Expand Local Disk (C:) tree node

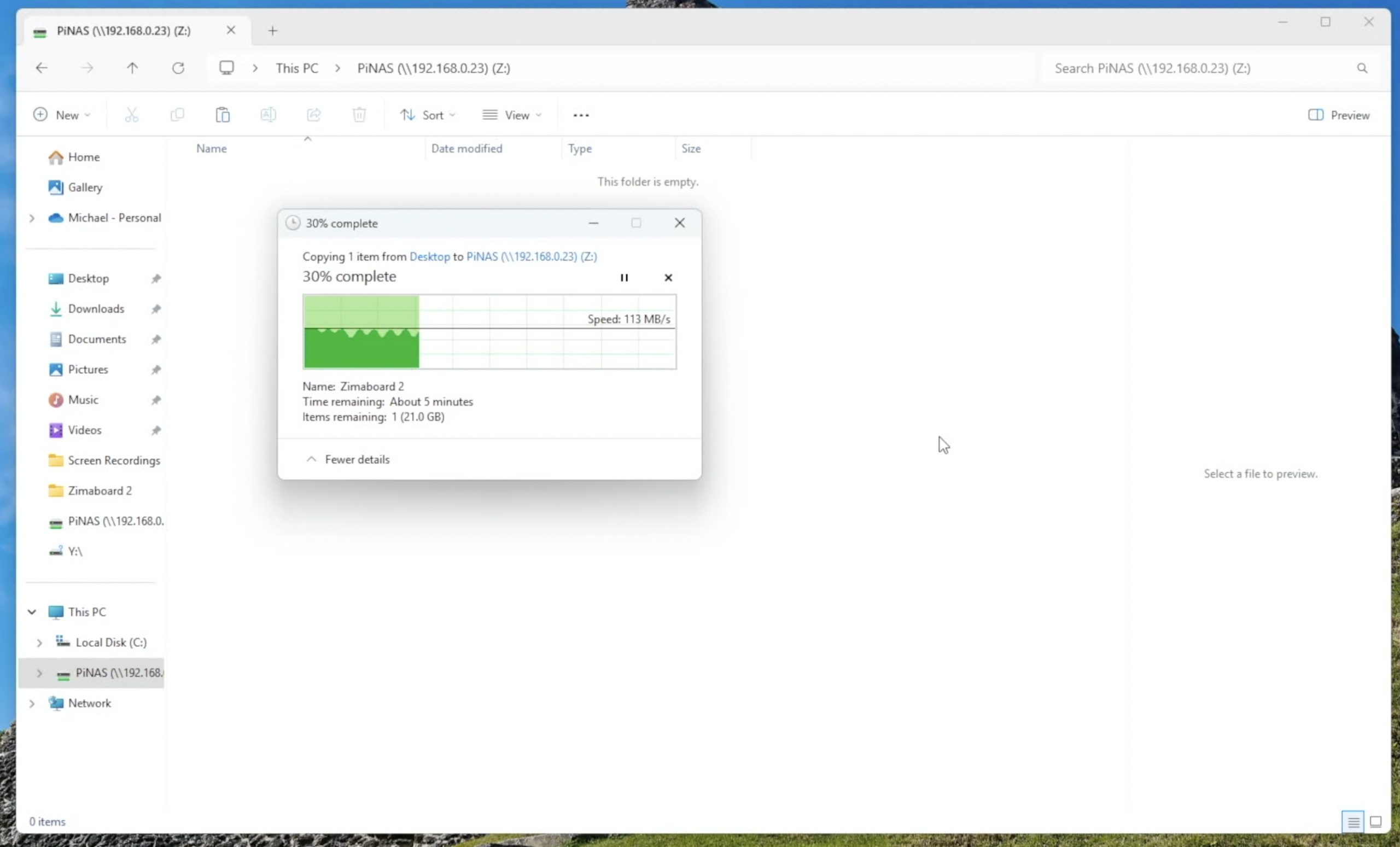39,642
